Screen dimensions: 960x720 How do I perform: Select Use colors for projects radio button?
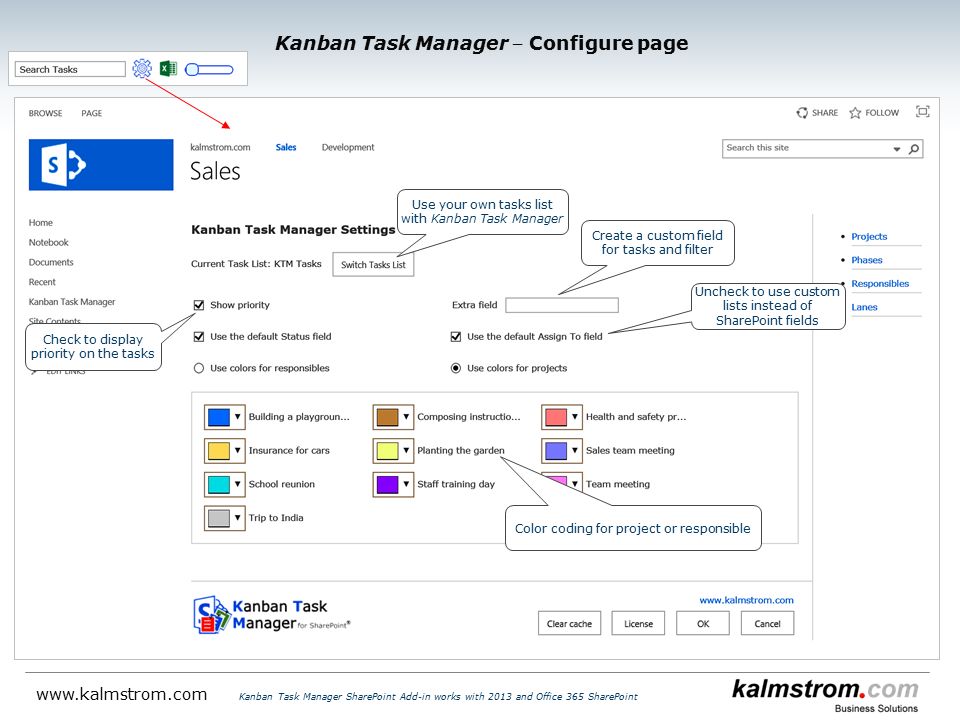point(456,368)
